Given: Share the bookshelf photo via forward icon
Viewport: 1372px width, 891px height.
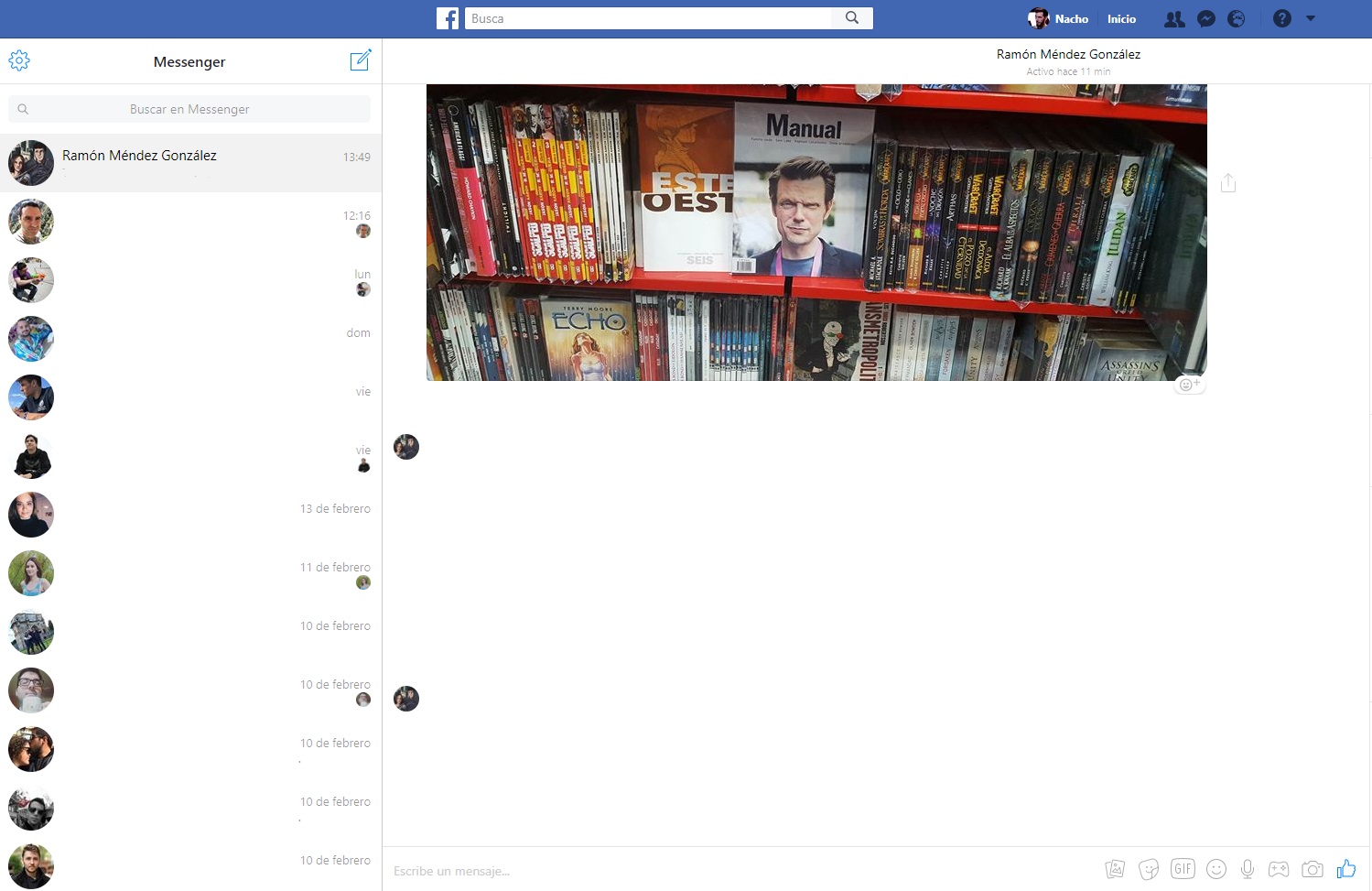Looking at the screenshot, I should pos(1228,183).
